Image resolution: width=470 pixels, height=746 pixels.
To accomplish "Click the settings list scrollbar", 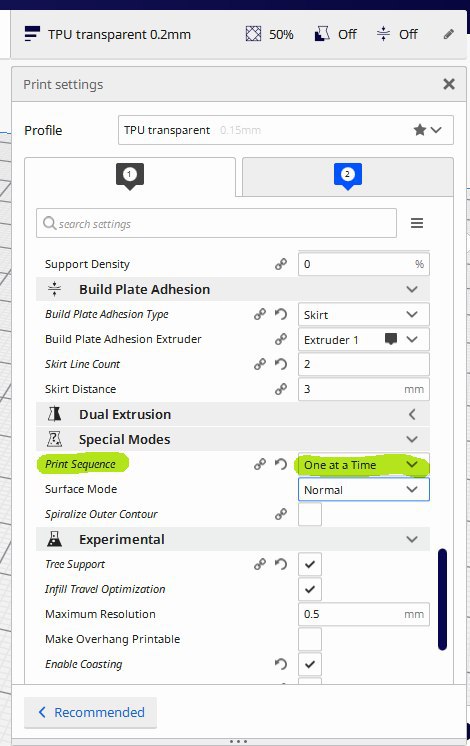I will click(442, 599).
